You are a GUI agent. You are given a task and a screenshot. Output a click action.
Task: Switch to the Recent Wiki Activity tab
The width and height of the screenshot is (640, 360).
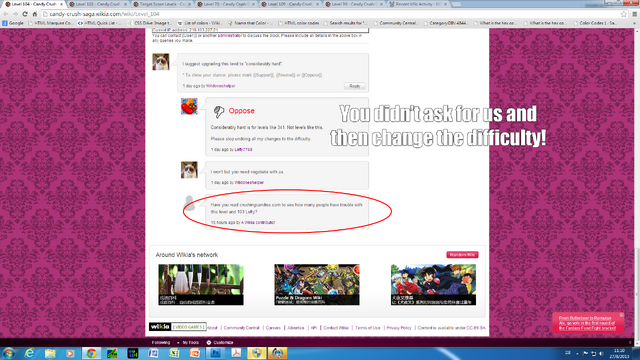(x=418, y=4)
